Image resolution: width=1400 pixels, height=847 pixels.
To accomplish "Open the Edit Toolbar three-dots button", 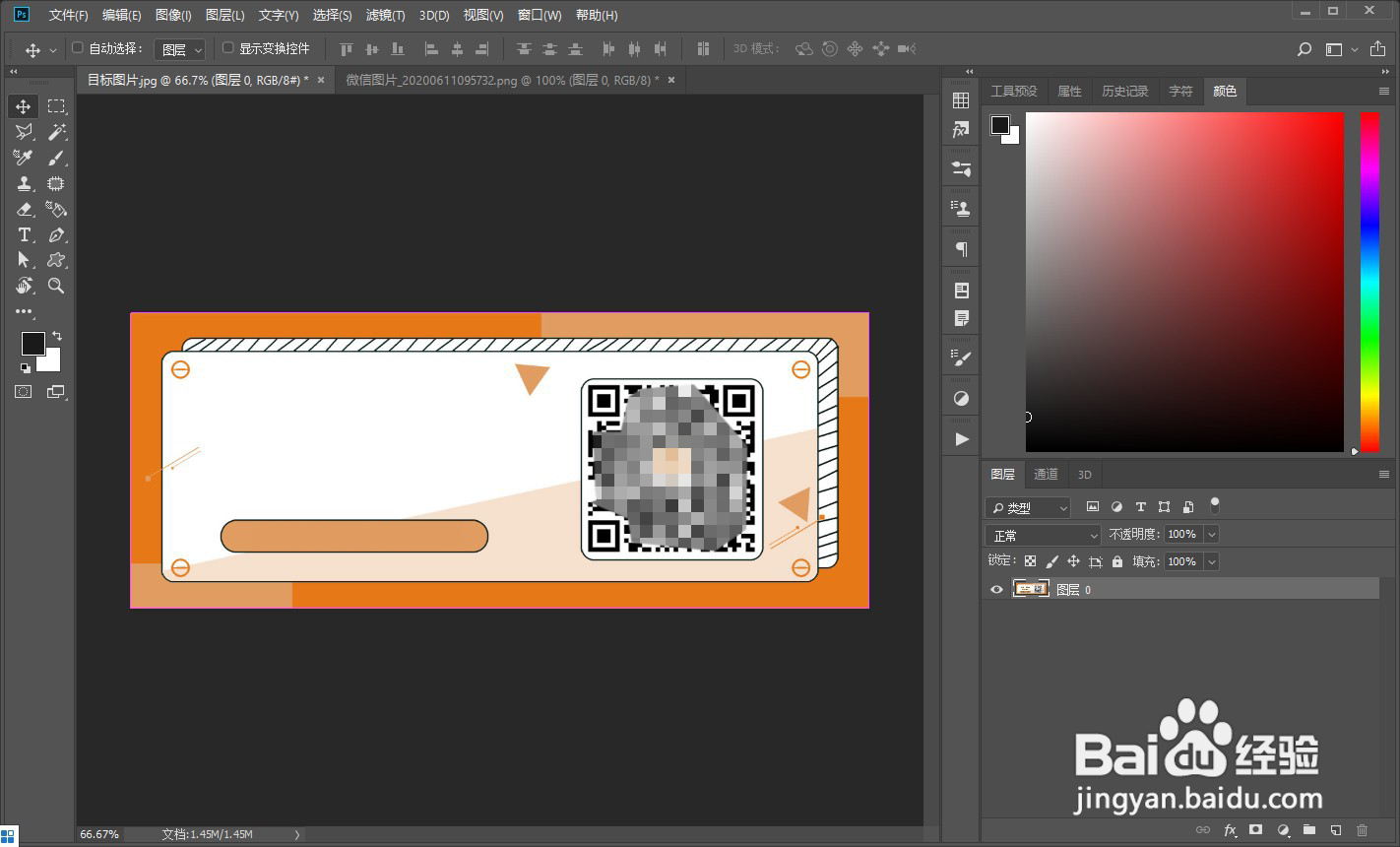I will point(24,311).
